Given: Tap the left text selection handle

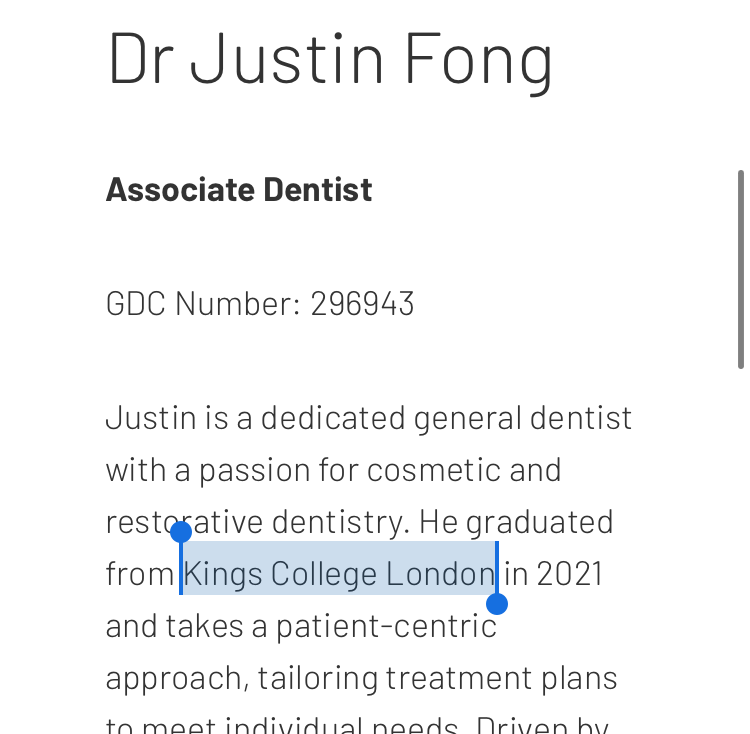Looking at the screenshot, I should [181, 532].
